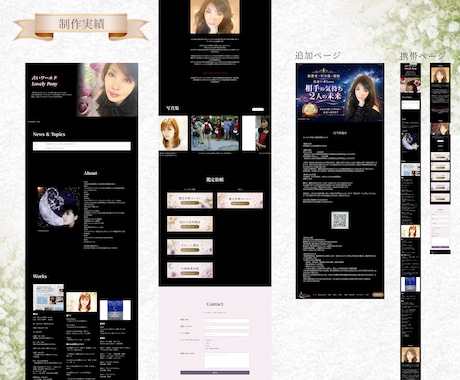Click the pink contact form in mobile strip
Screen dimensions: 460x380
click(x=440, y=227)
